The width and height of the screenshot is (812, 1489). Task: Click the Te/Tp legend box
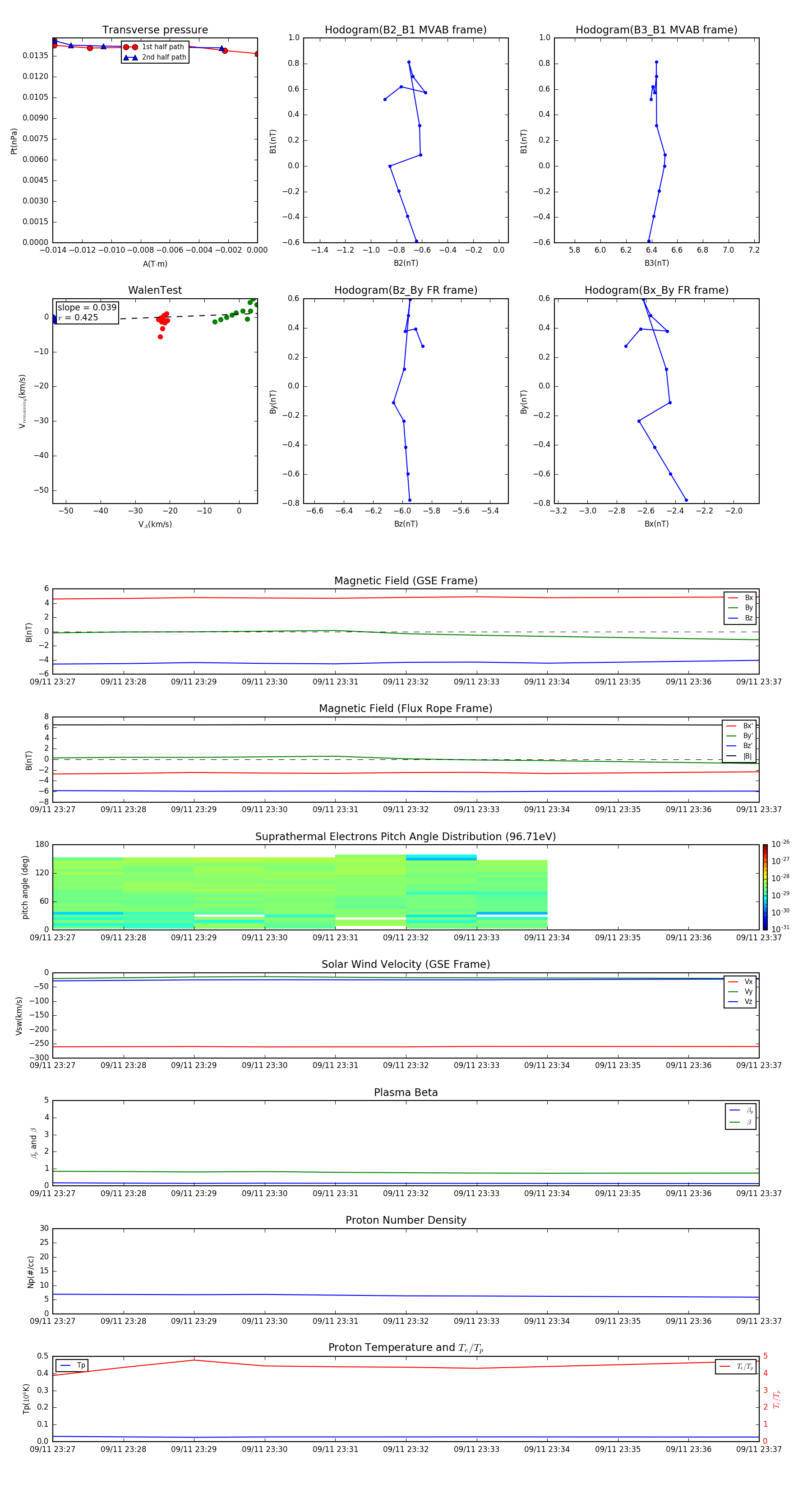tap(735, 1366)
